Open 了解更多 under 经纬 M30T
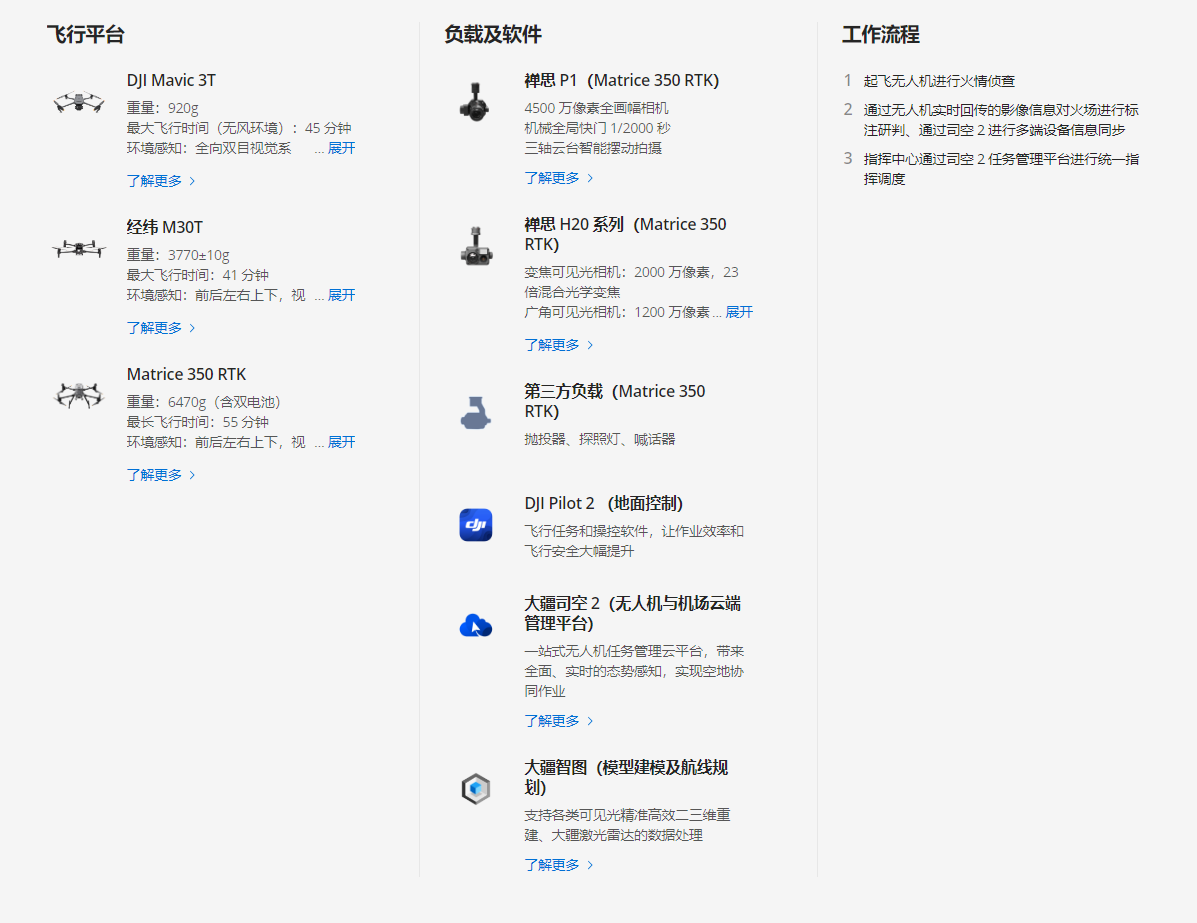Image resolution: width=1197 pixels, height=923 pixels. point(160,328)
